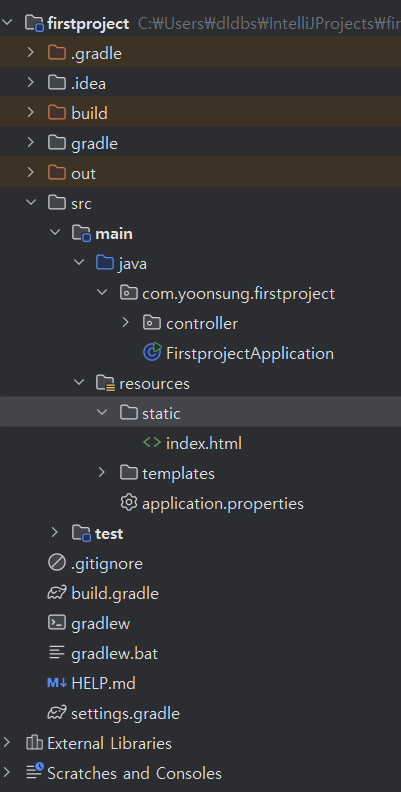The height and width of the screenshot is (792, 401).
Task: Expand the gradle folder chevron
Action: click(x=31, y=142)
